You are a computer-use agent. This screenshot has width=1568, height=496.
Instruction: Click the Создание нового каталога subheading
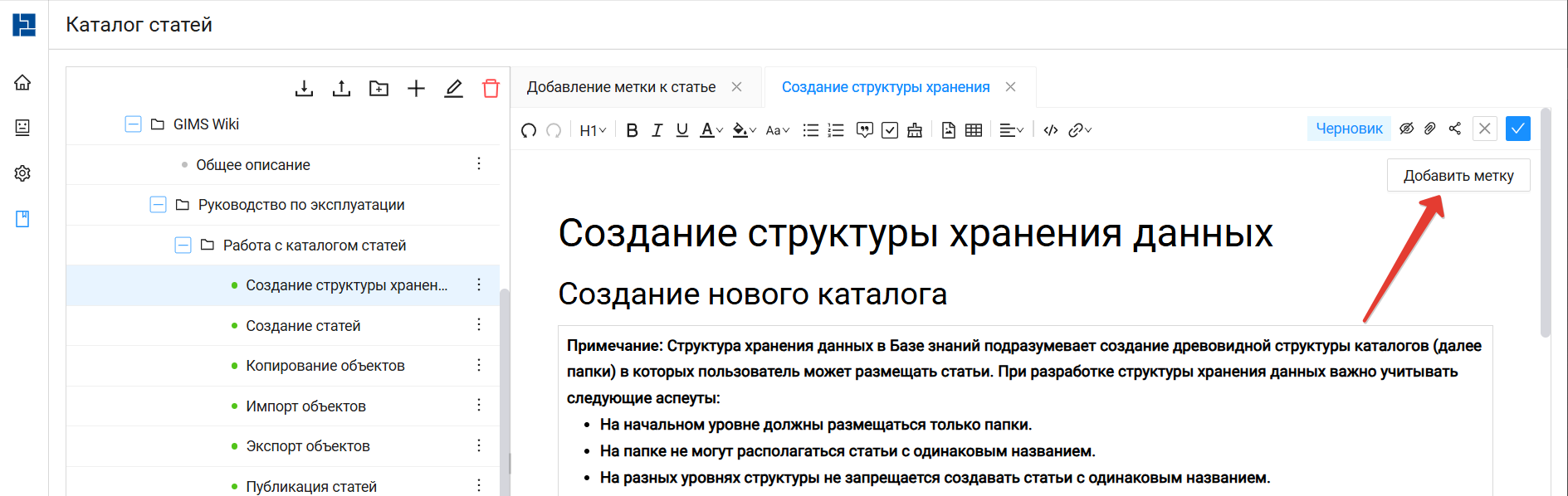(752, 294)
